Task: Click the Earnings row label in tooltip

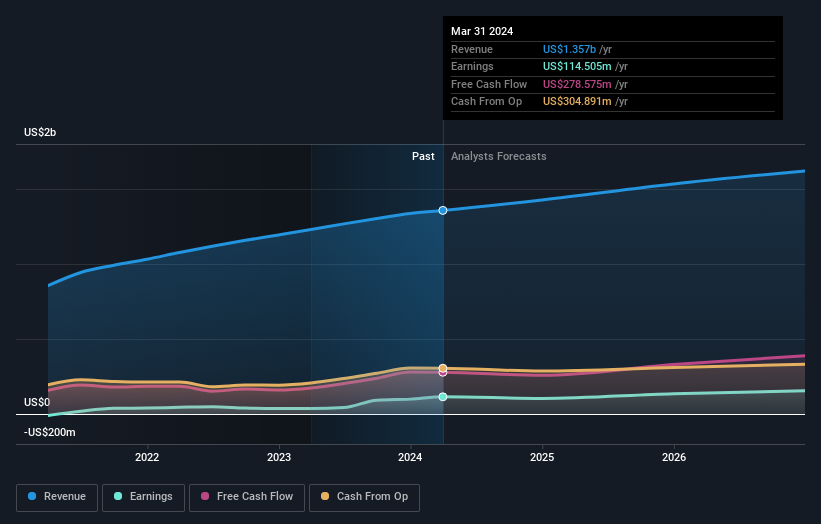Action: (x=472, y=66)
